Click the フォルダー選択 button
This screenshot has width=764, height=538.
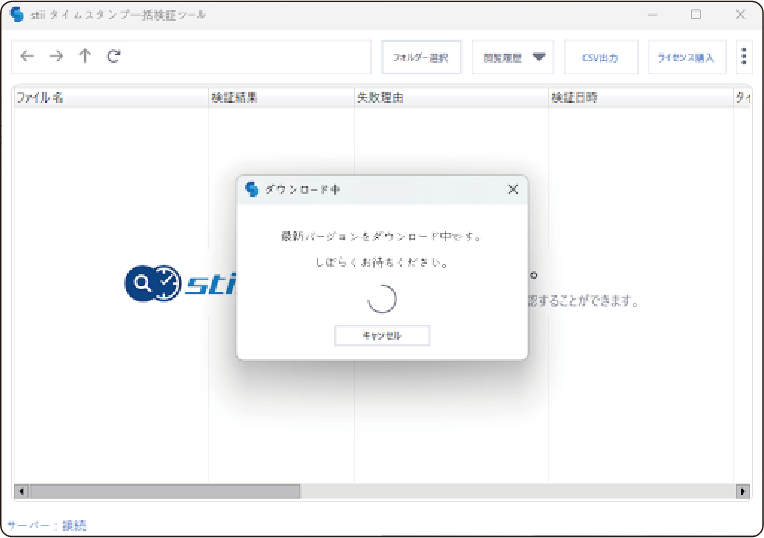pyautogui.click(x=421, y=58)
